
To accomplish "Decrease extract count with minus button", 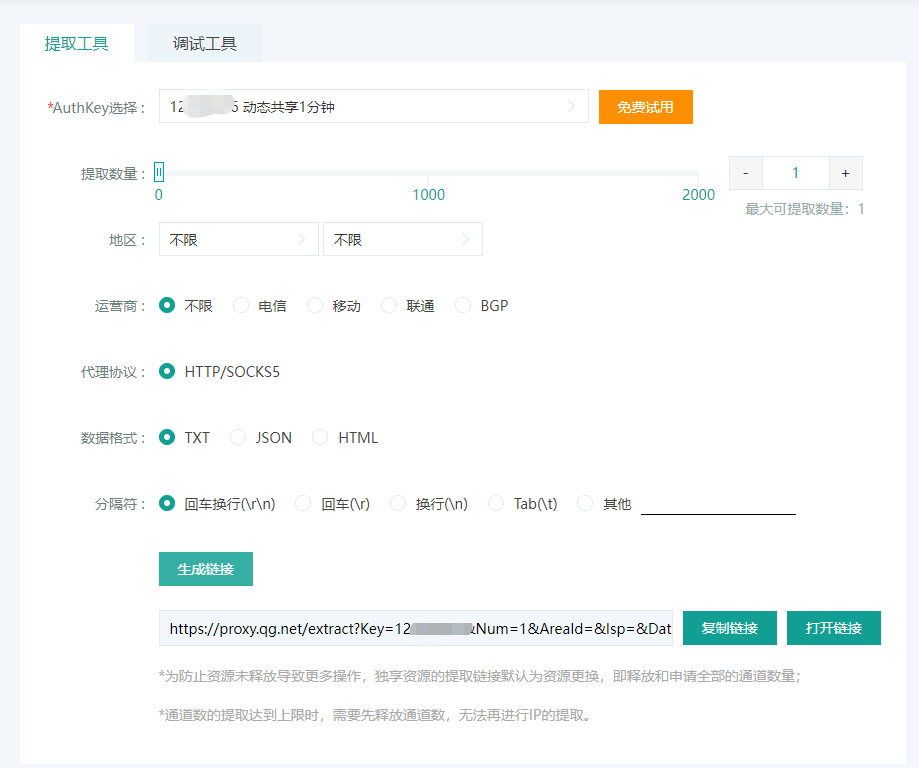I will (745, 173).
